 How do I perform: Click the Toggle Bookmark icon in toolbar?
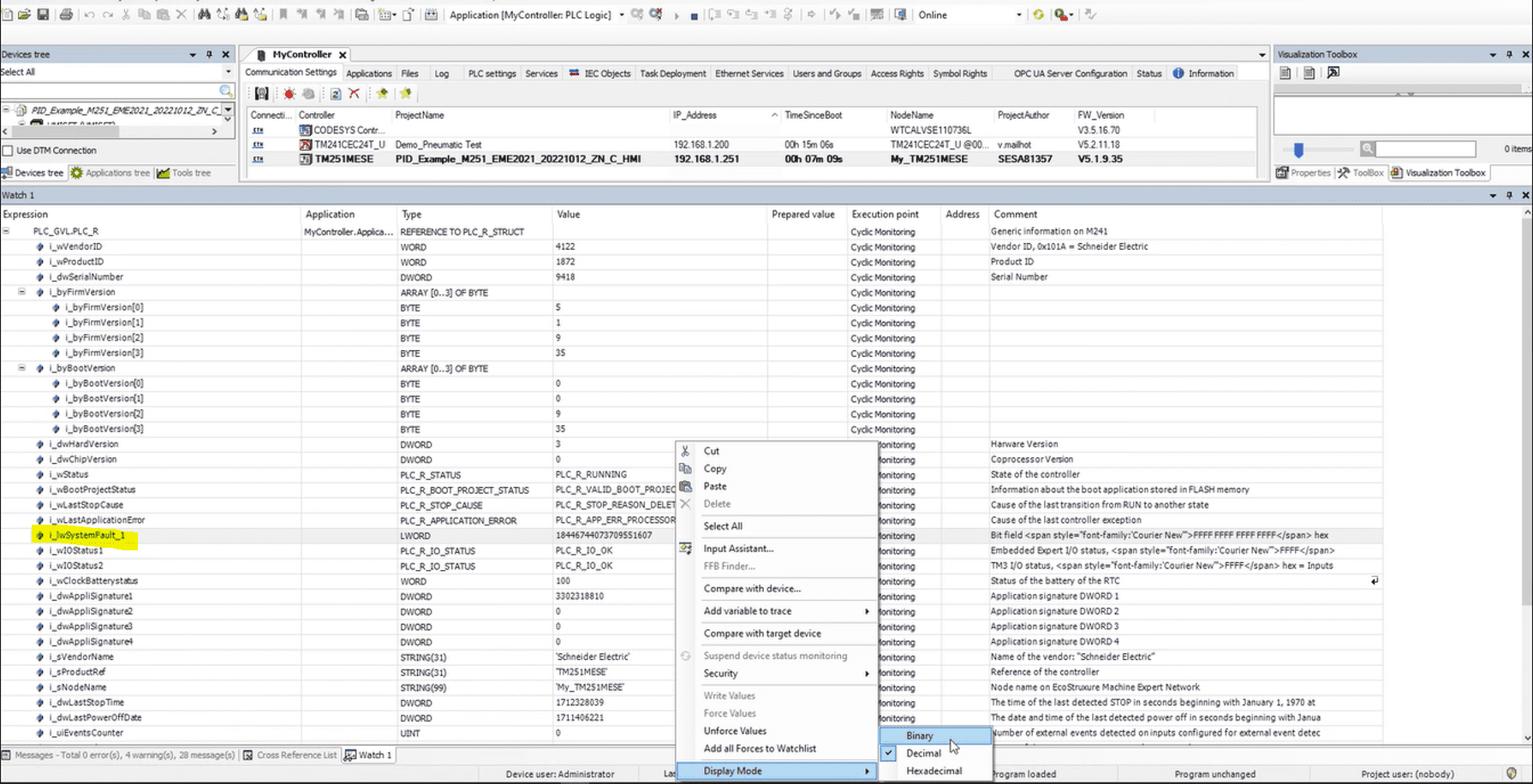283,15
